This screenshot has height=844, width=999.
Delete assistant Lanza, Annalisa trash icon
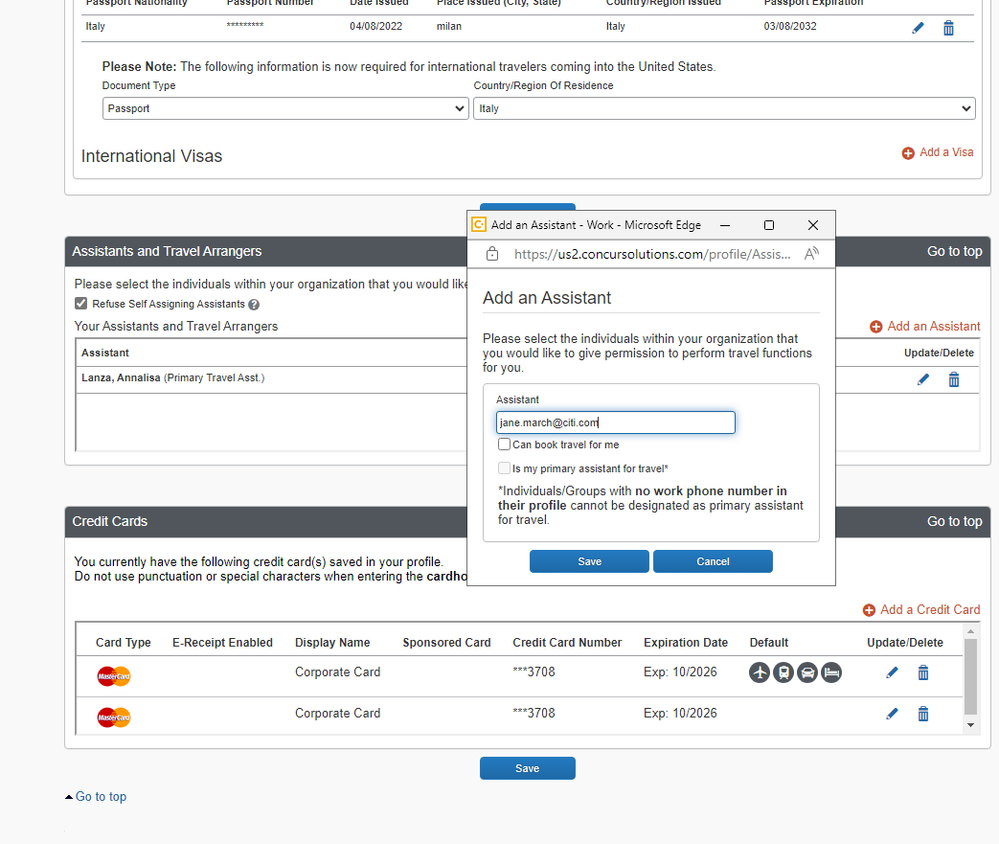click(x=954, y=380)
